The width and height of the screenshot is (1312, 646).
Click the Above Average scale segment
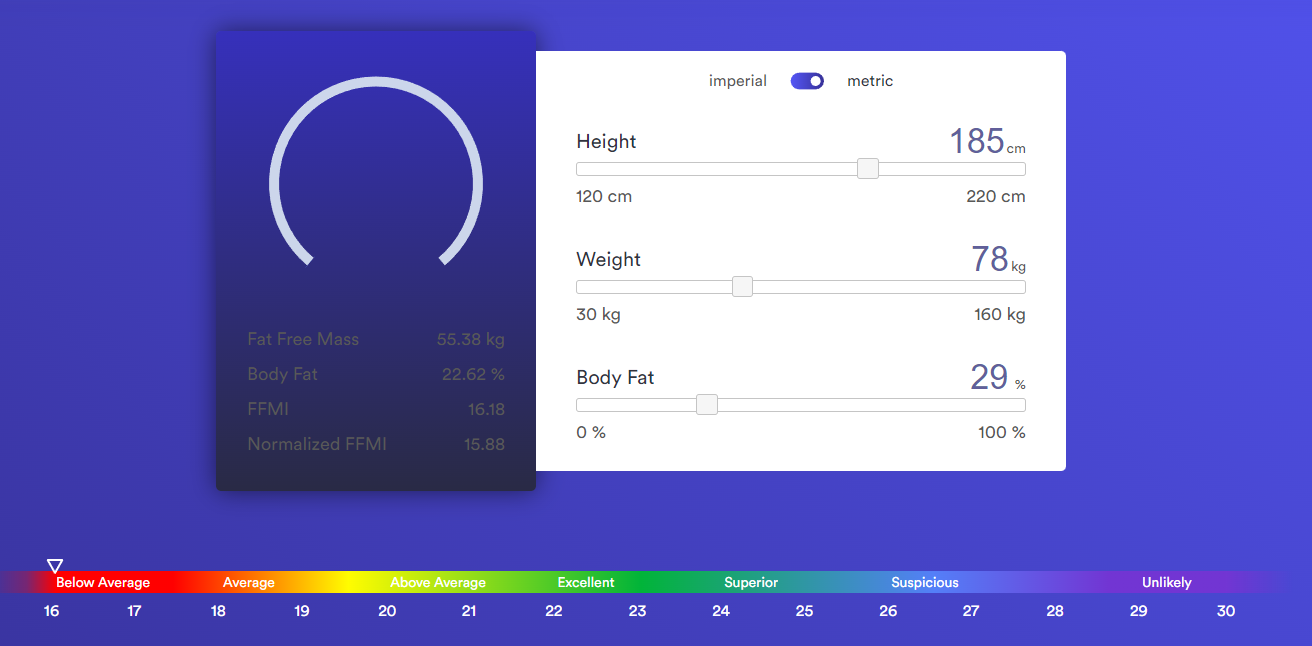tap(438, 582)
